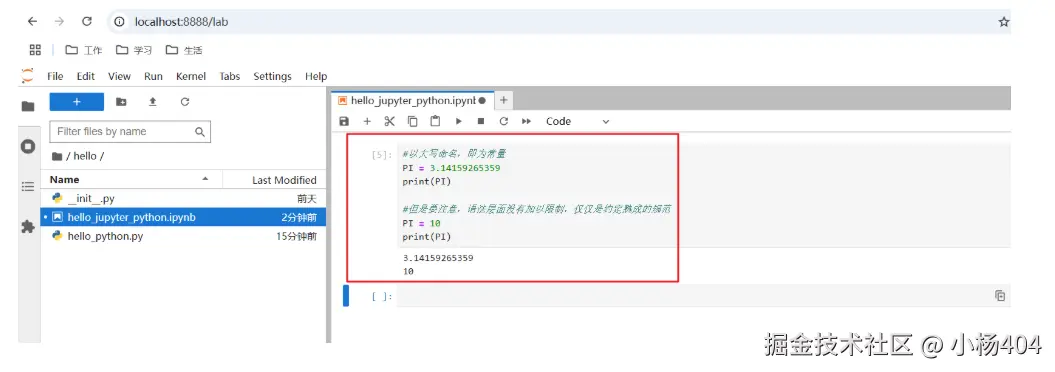Go back with the browser back arrow
The image size is (1055, 372).
click(x=32, y=22)
